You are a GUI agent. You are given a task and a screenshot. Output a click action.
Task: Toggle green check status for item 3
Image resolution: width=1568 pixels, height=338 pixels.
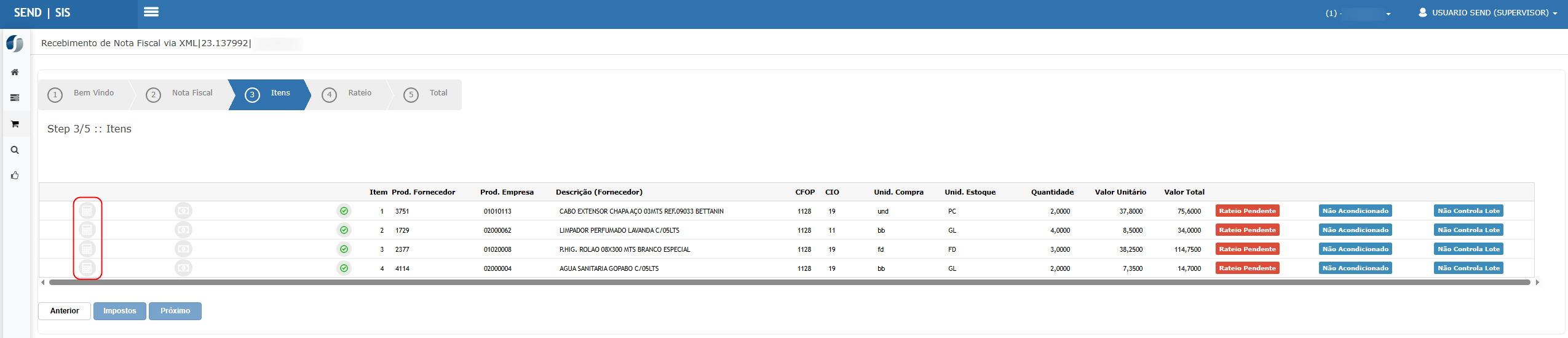(x=344, y=249)
